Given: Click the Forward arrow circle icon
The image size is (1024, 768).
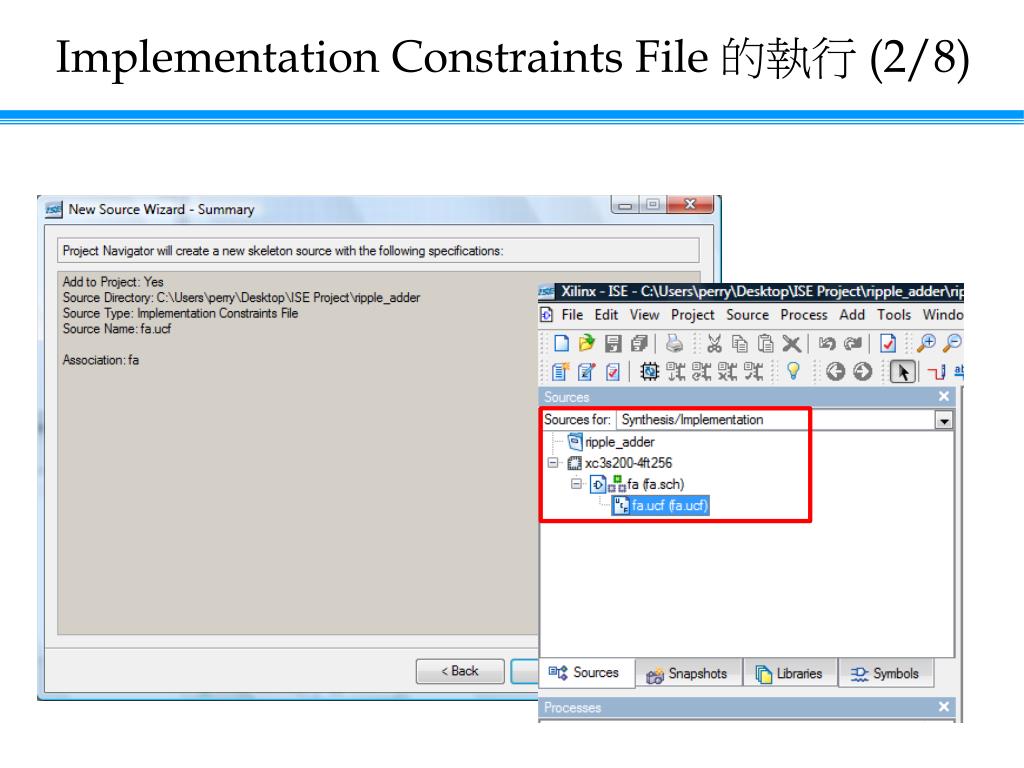Looking at the screenshot, I should [x=863, y=372].
